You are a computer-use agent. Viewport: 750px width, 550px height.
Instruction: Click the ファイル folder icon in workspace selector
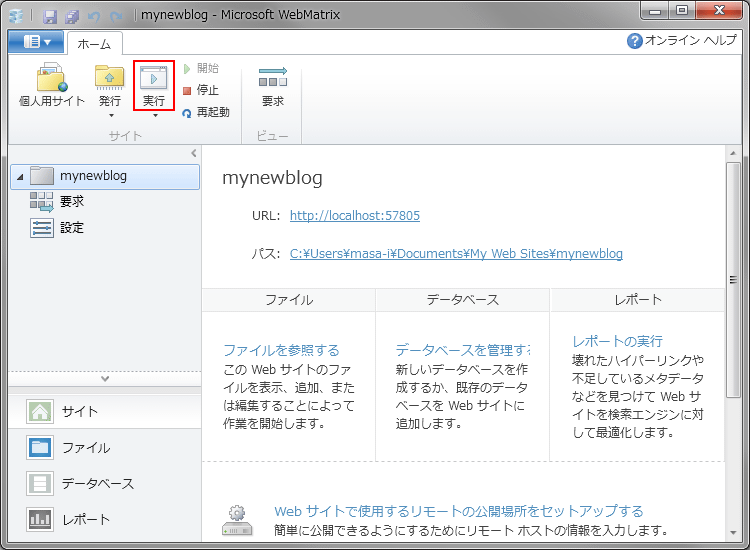tap(40, 448)
